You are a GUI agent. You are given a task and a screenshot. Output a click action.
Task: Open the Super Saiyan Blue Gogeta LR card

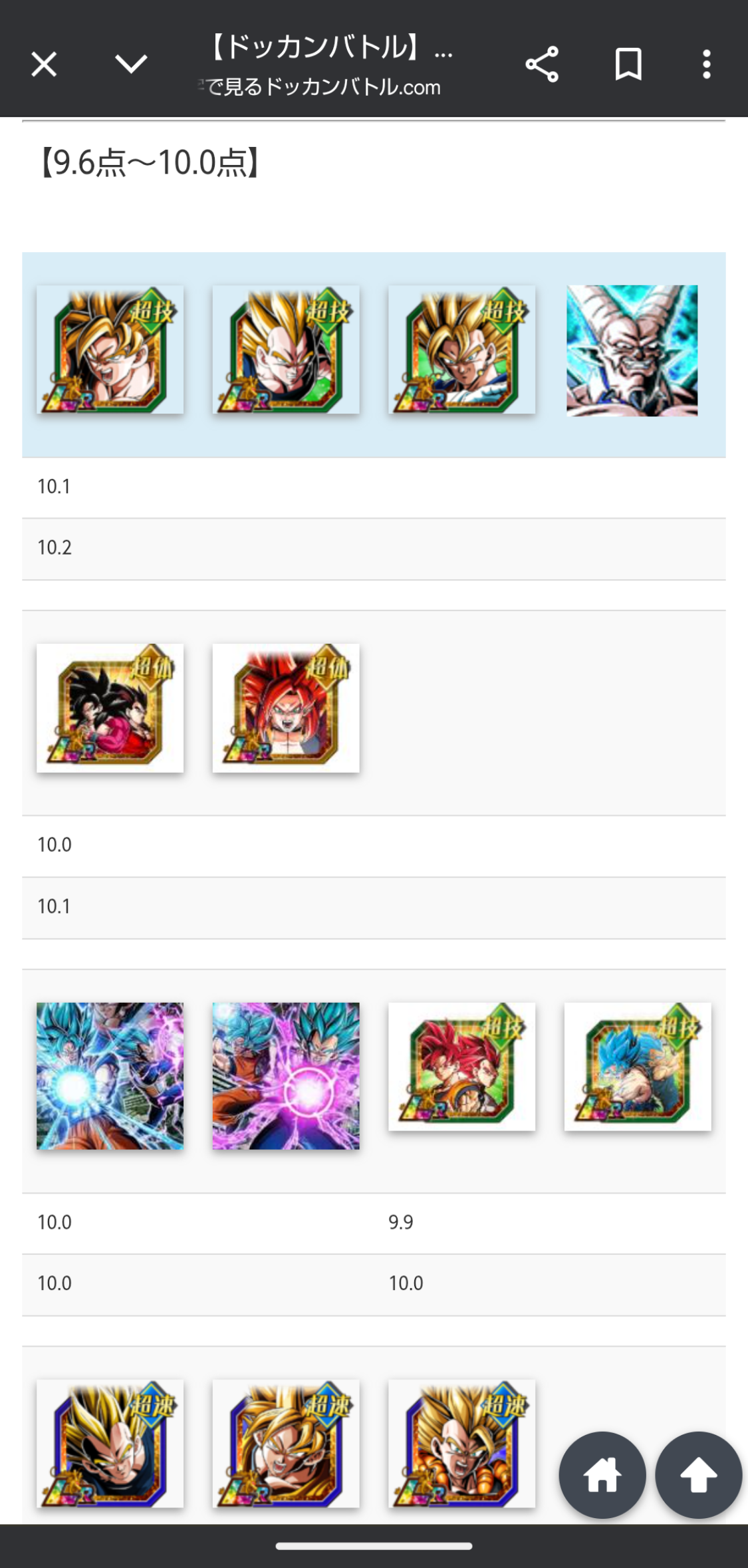click(638, 1067)
